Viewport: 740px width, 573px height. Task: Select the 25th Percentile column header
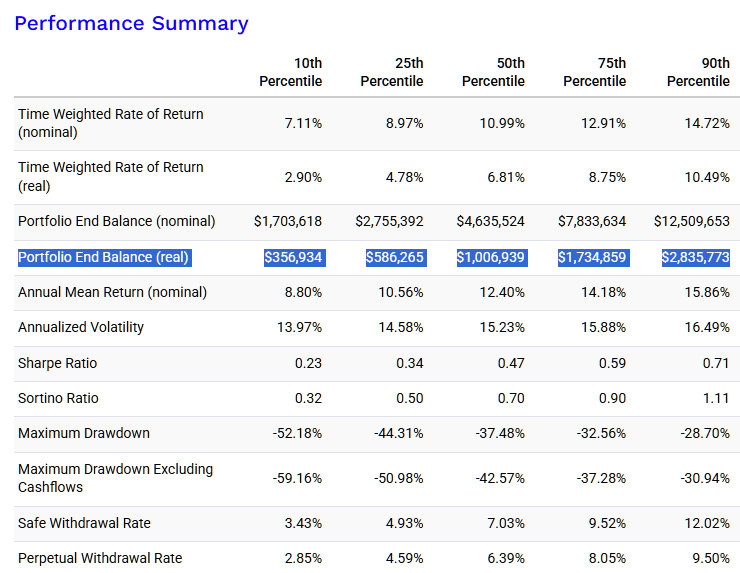392,72
